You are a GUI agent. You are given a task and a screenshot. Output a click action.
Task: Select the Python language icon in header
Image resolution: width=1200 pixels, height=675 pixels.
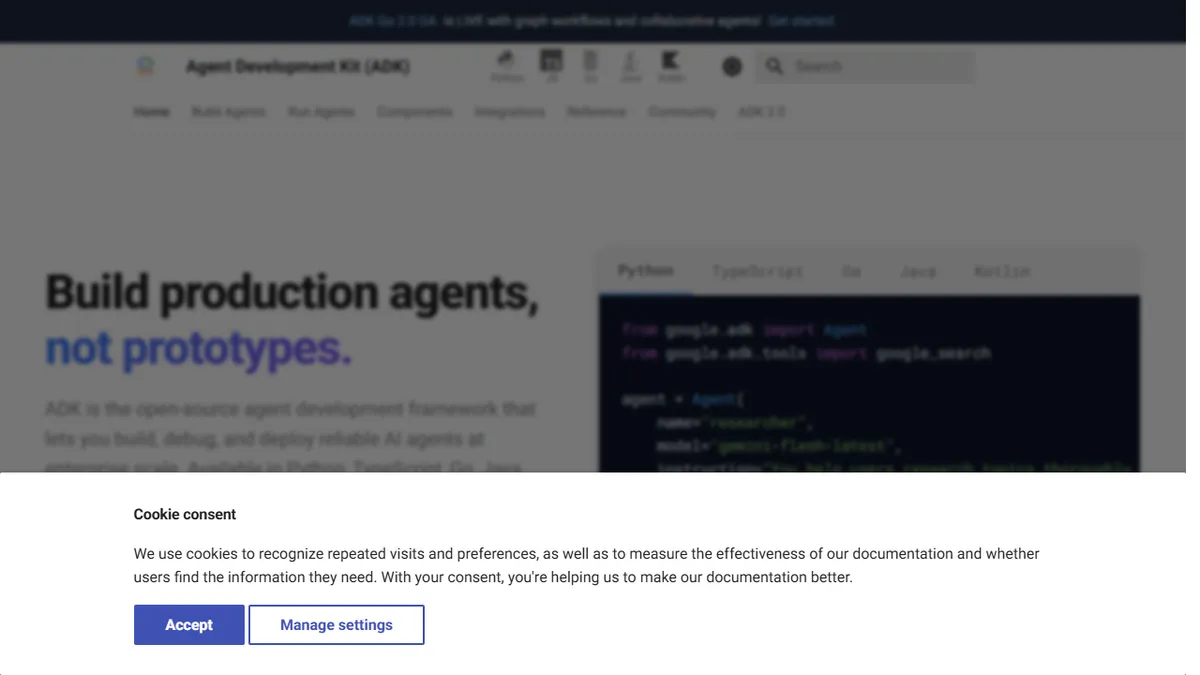(x=507, y=67)
